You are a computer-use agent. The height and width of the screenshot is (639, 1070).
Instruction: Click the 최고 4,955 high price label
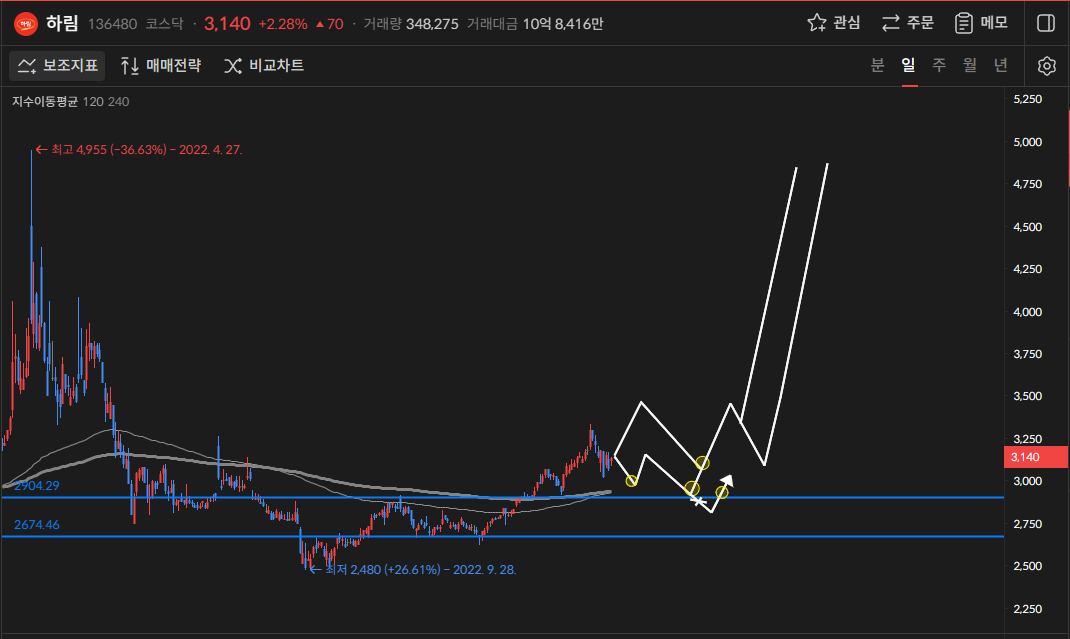(x=139, y=150)
